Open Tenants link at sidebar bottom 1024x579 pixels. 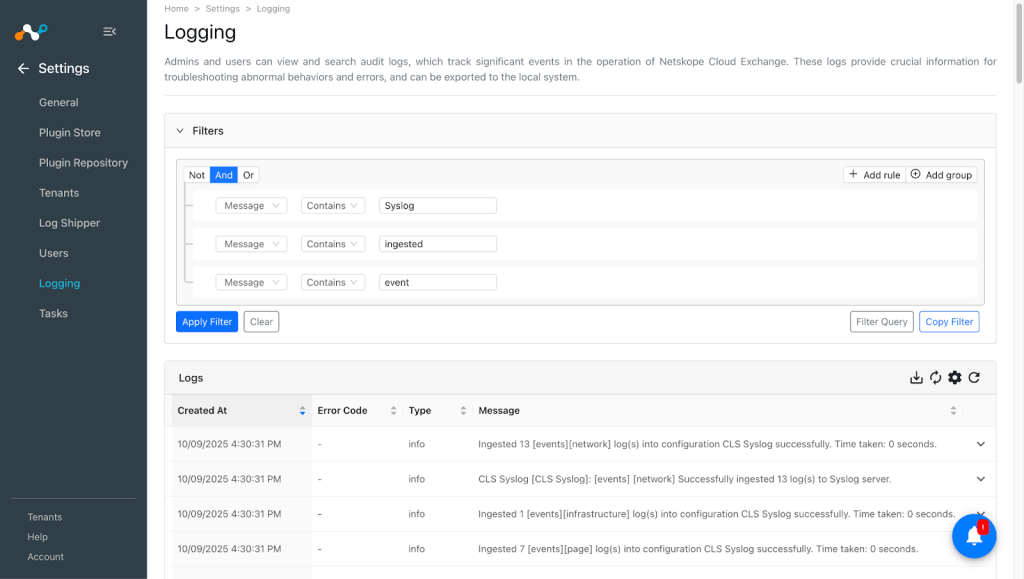[x=44, y=517]
